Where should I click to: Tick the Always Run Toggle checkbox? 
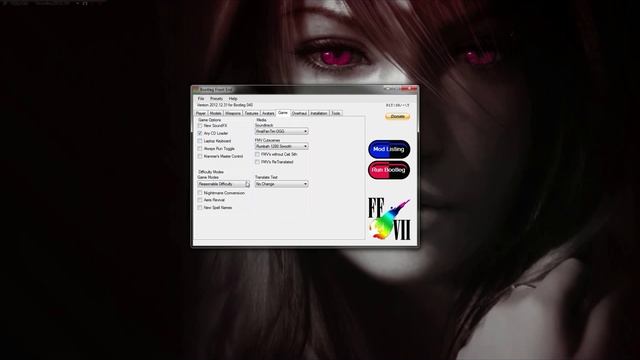pos(200,149)
